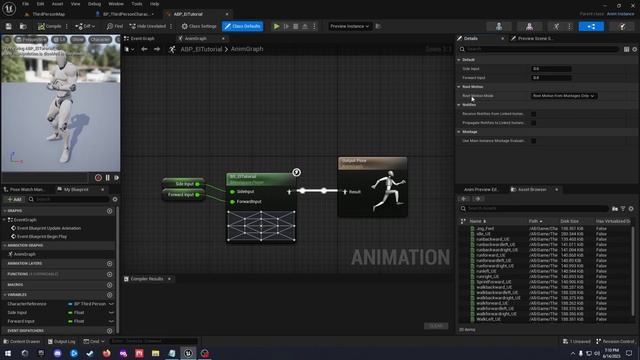
Task: Open the File menu
Action: (x=25, y=4)
